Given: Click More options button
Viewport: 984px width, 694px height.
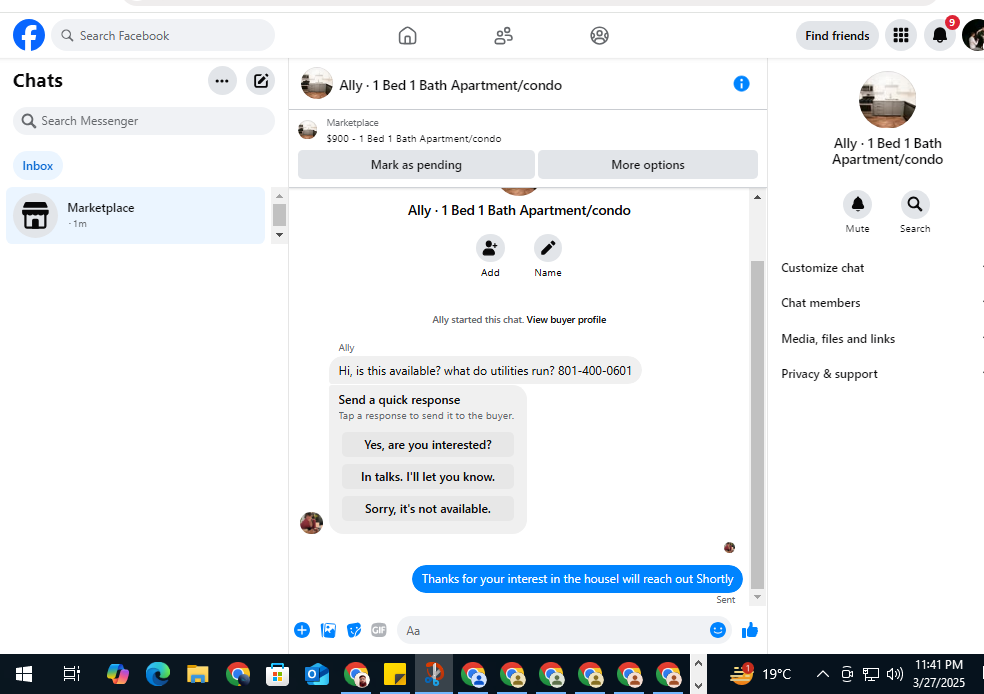Looking at the screenshot, I should pyautogui.click(x=648, y=165).
